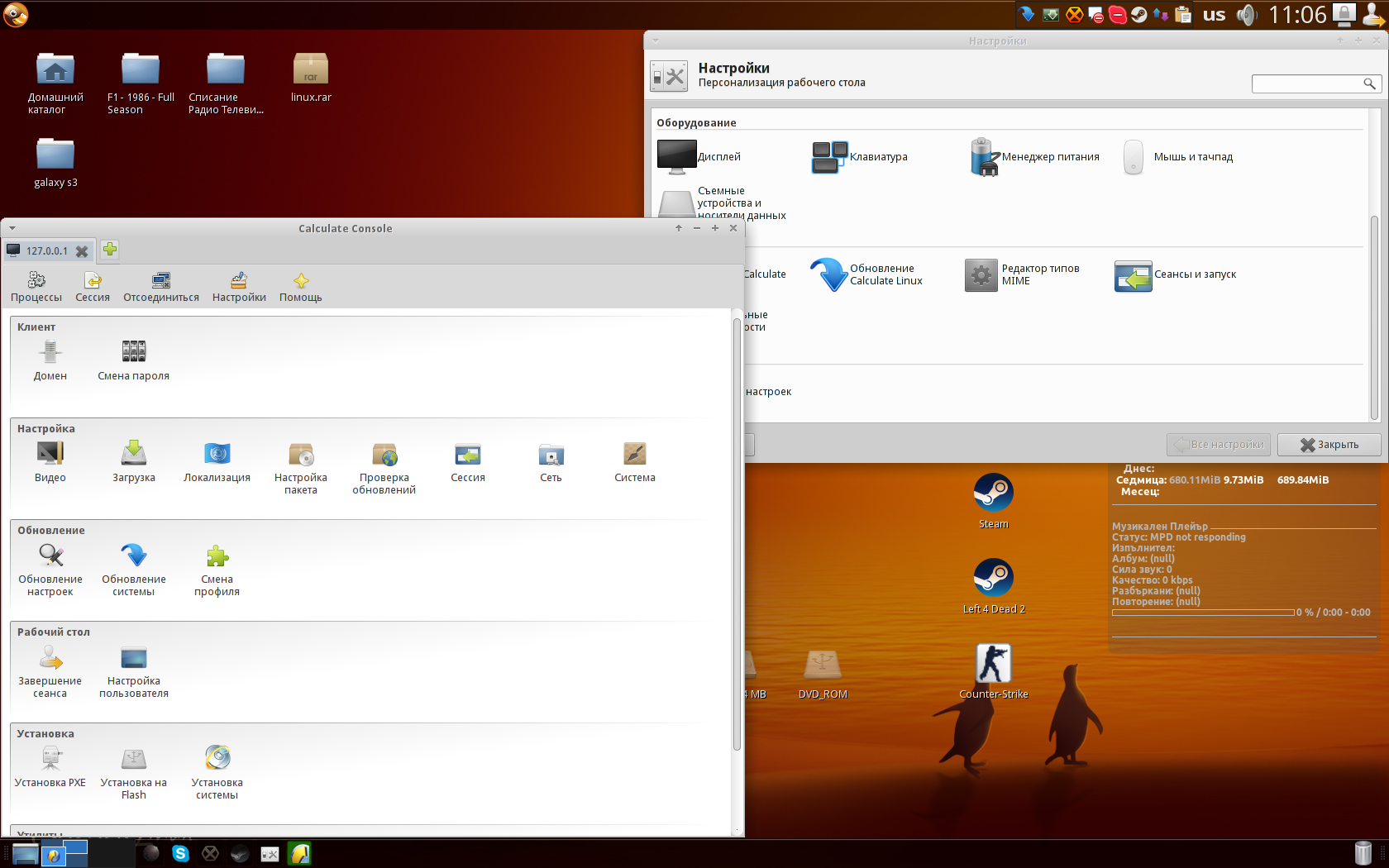Select the galaxy s3 desktop folder
Image resolution: width=1389 pixels, height=868 pixels.
click(x=55, y=163)
